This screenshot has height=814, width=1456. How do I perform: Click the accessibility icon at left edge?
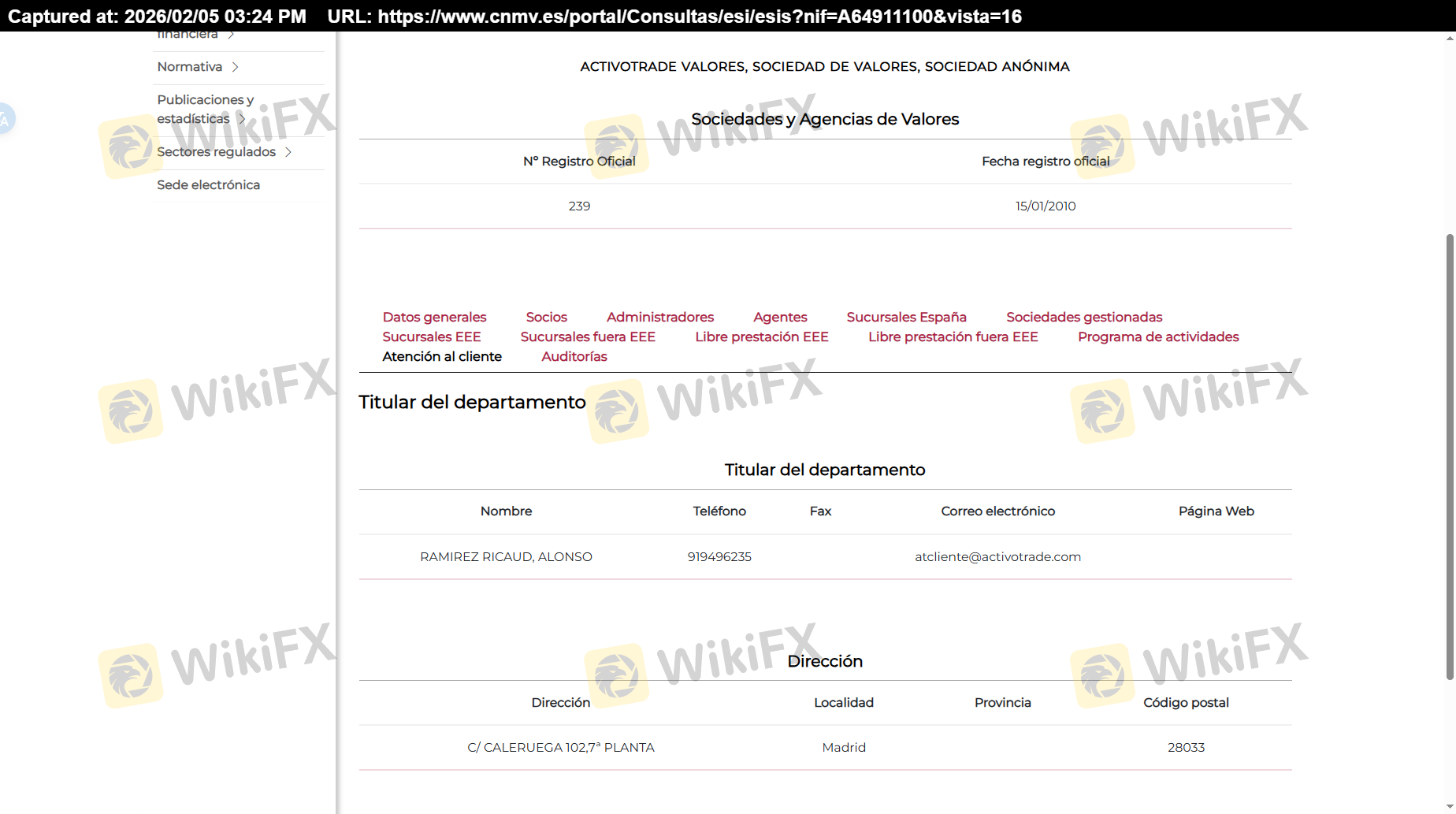pos(6,120)
